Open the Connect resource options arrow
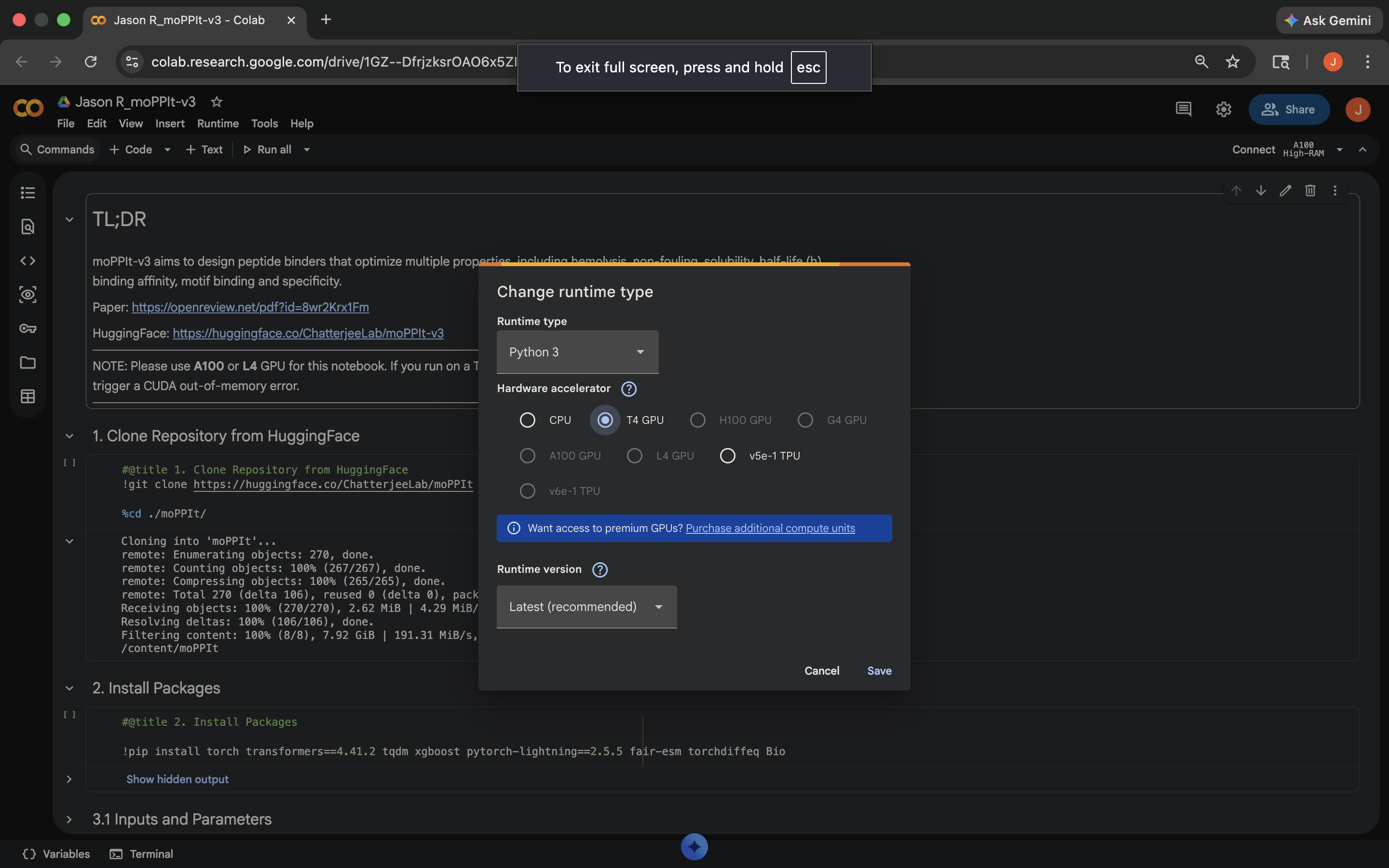This screenshot has height=868, width=1389. pyautogui.click(x=1340, y=150)
